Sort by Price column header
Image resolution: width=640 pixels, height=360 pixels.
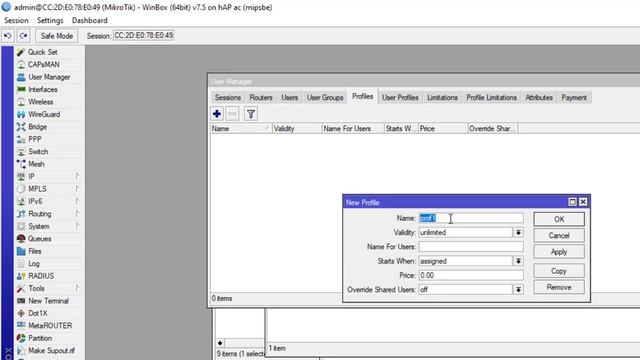pos(443,129)
